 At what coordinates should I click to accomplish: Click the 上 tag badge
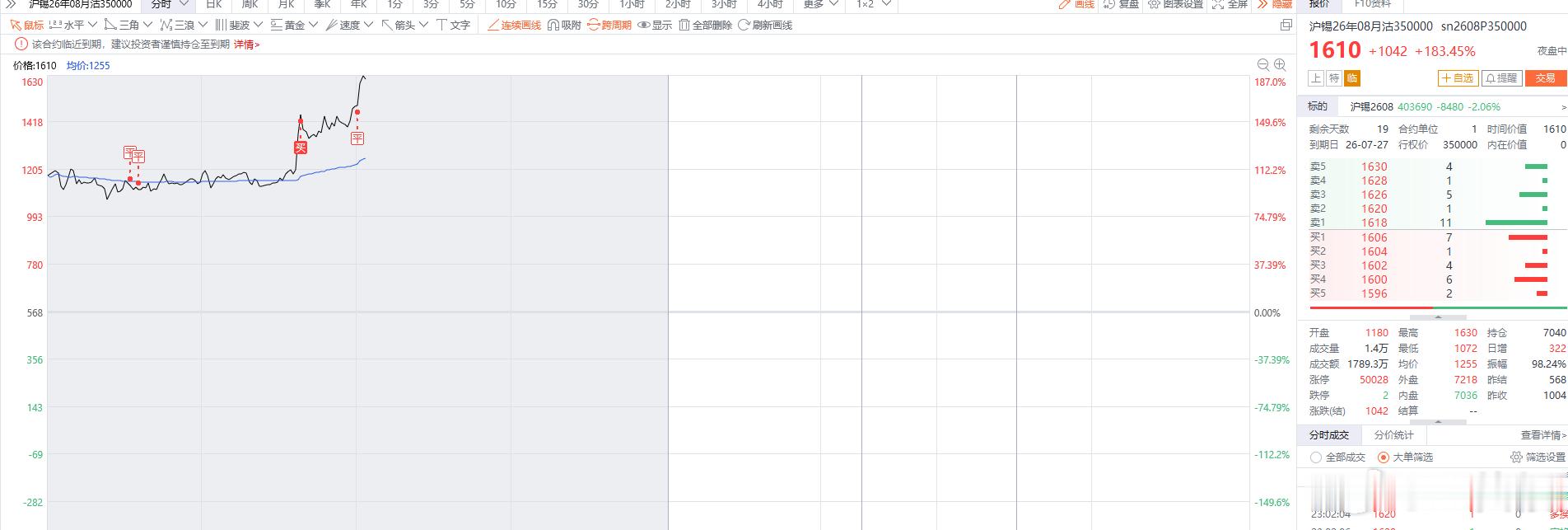(1315, 78)
